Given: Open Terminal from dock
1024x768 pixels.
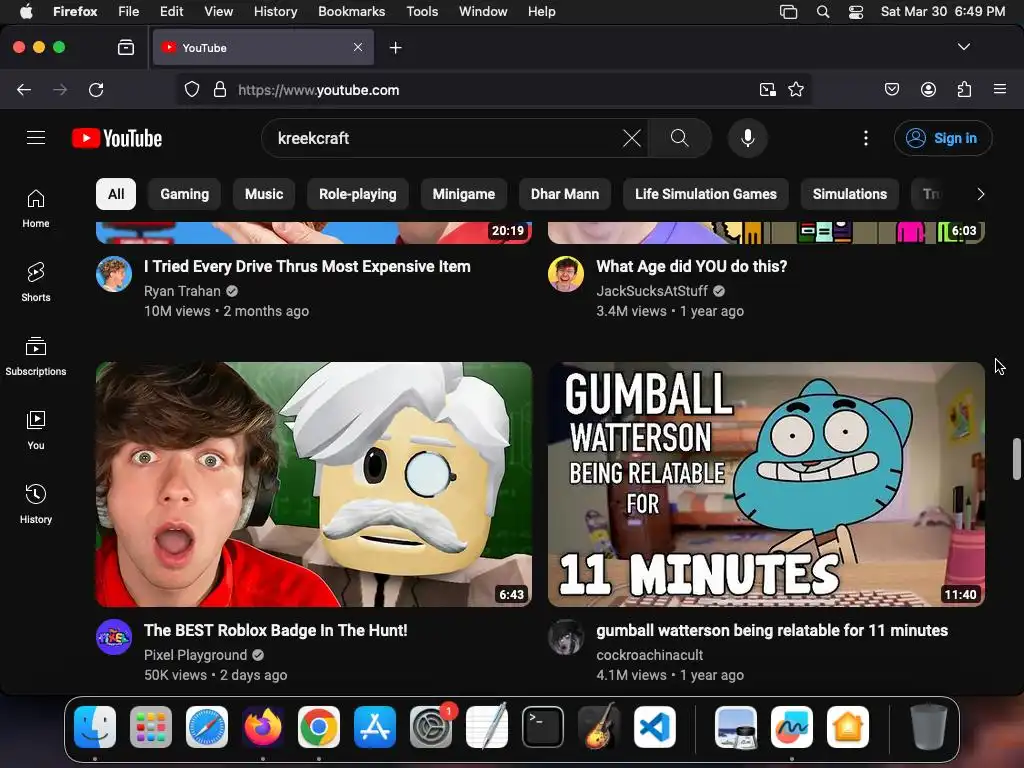Looking at the screenshot, I should pyautogui.click(x=543, y=727).
